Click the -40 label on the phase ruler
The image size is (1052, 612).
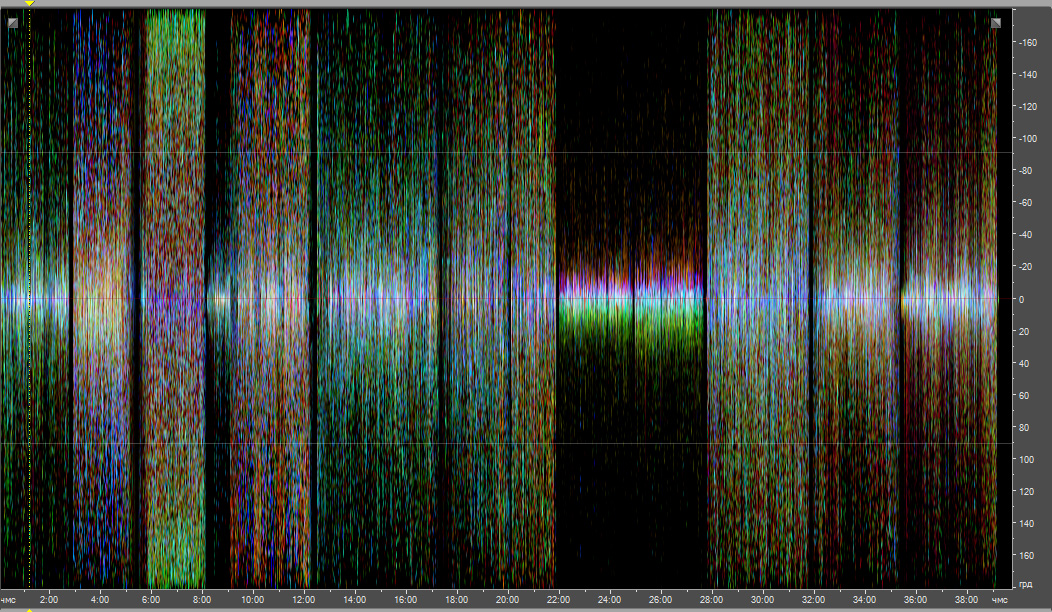[1027, 234]
